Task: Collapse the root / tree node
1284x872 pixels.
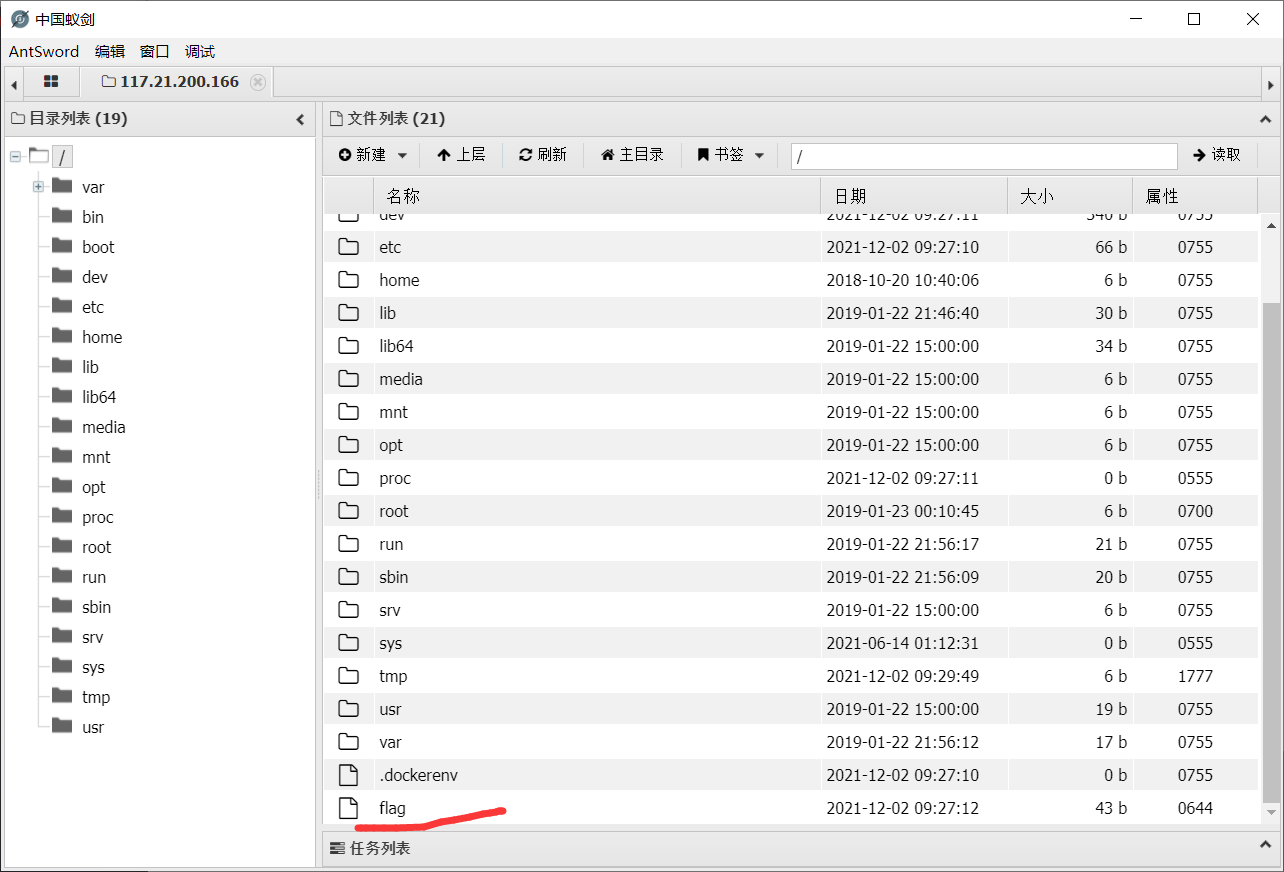Action: pos(15,157)
